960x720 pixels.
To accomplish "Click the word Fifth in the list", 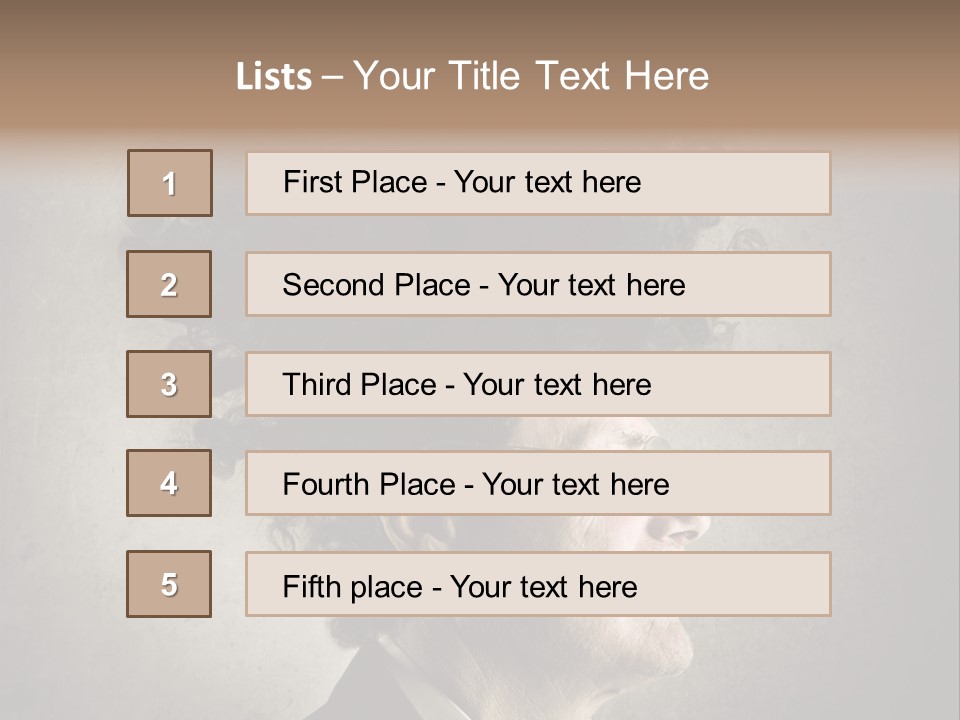I will (x=312, y=586).
